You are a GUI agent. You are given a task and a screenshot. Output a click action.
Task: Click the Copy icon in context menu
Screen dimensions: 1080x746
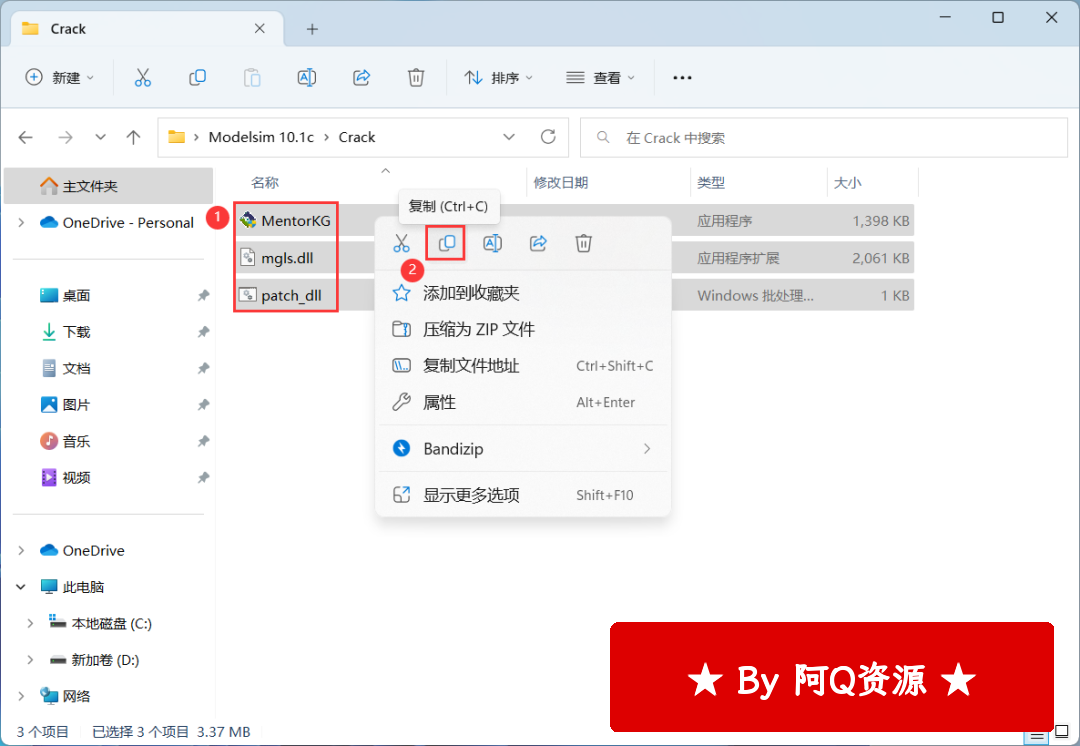(446, 243)
